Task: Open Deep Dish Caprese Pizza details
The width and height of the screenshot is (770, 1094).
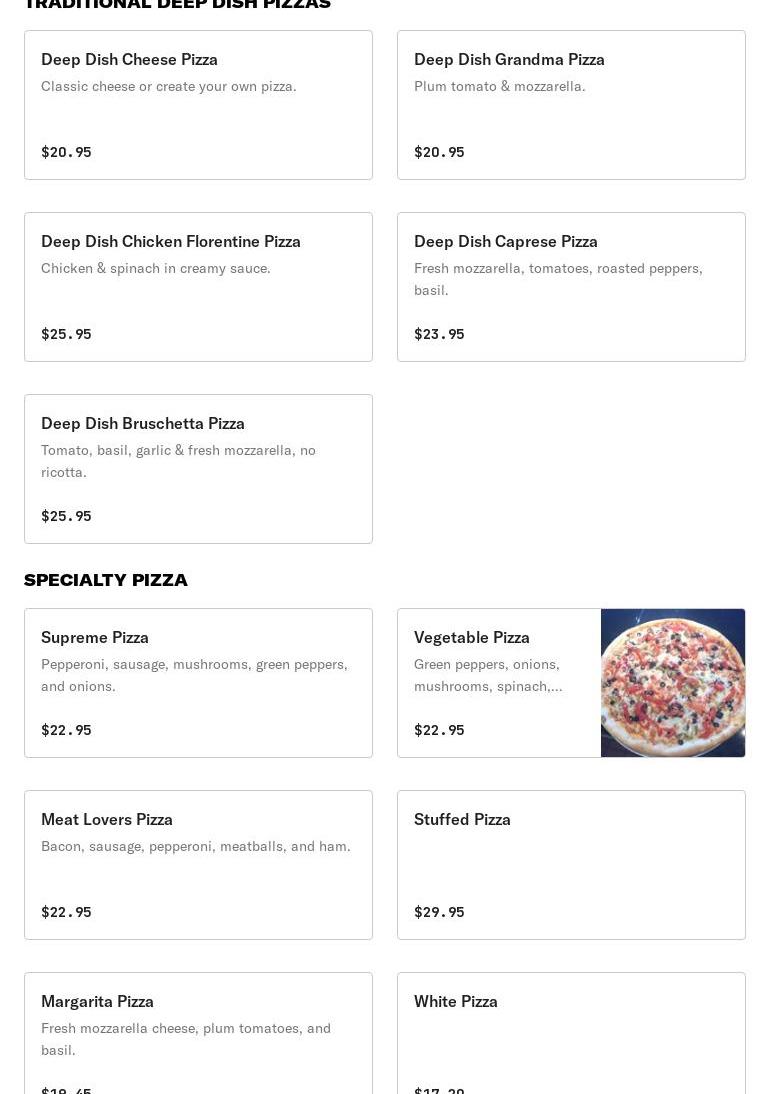Action: [571, 287]
